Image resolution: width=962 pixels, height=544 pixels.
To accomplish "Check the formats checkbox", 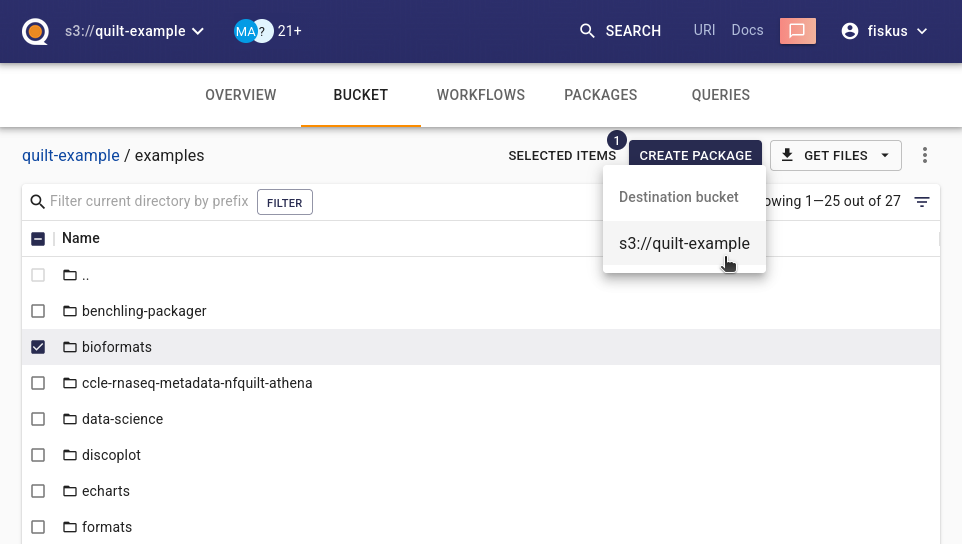I will pos(38,527).
